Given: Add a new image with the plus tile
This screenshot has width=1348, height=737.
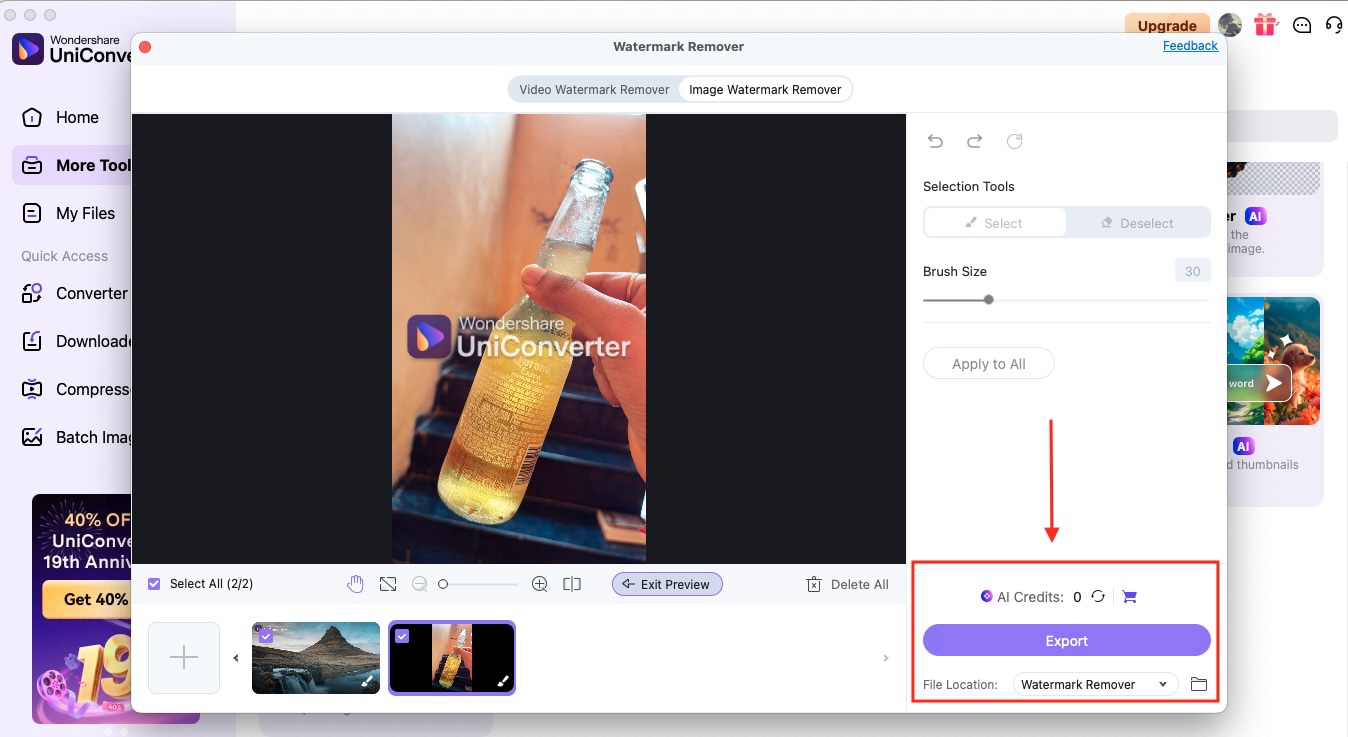Looking at the screenshot, I should coord(184,658).
